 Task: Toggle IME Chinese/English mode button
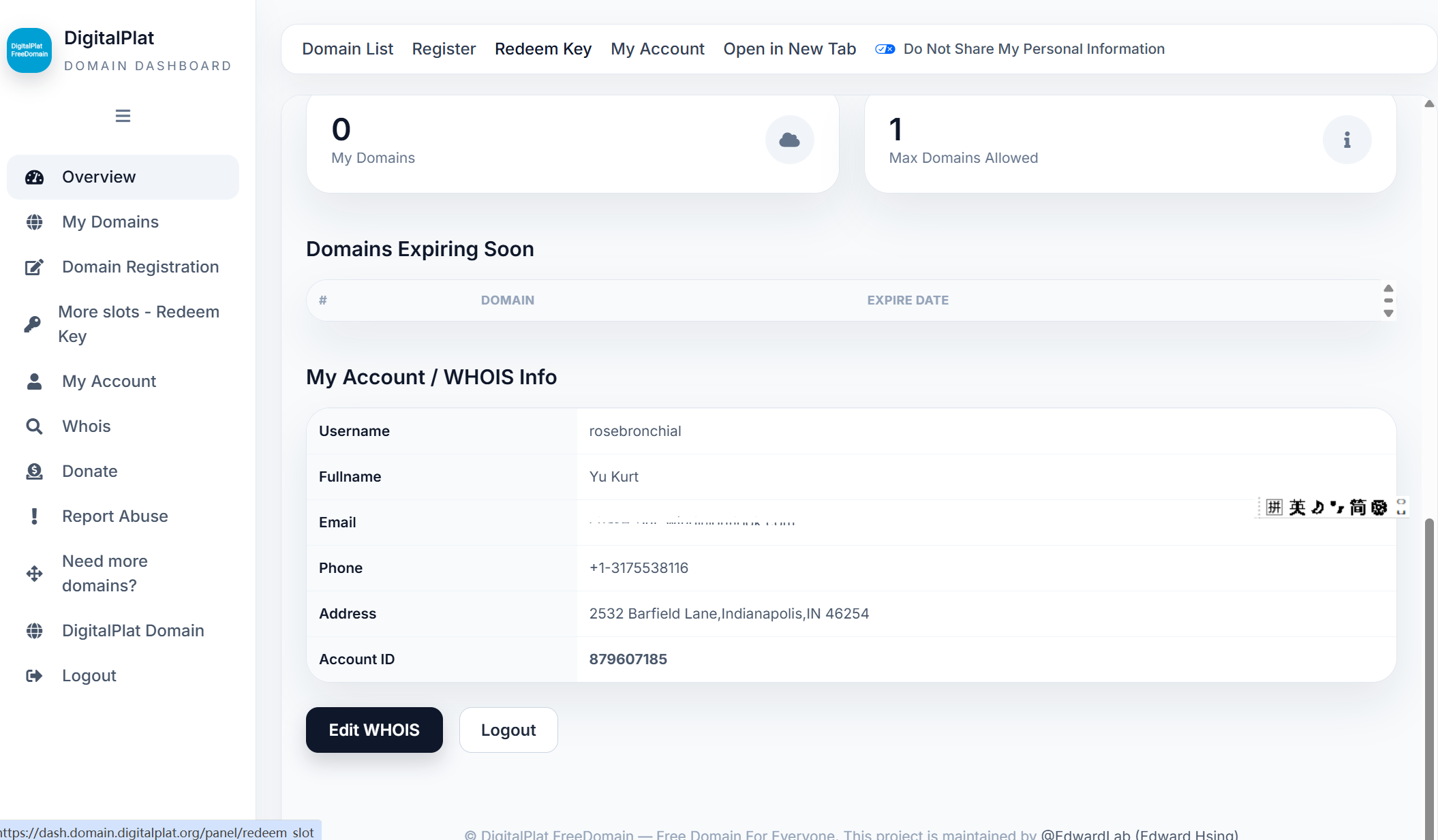(1297, 507)
